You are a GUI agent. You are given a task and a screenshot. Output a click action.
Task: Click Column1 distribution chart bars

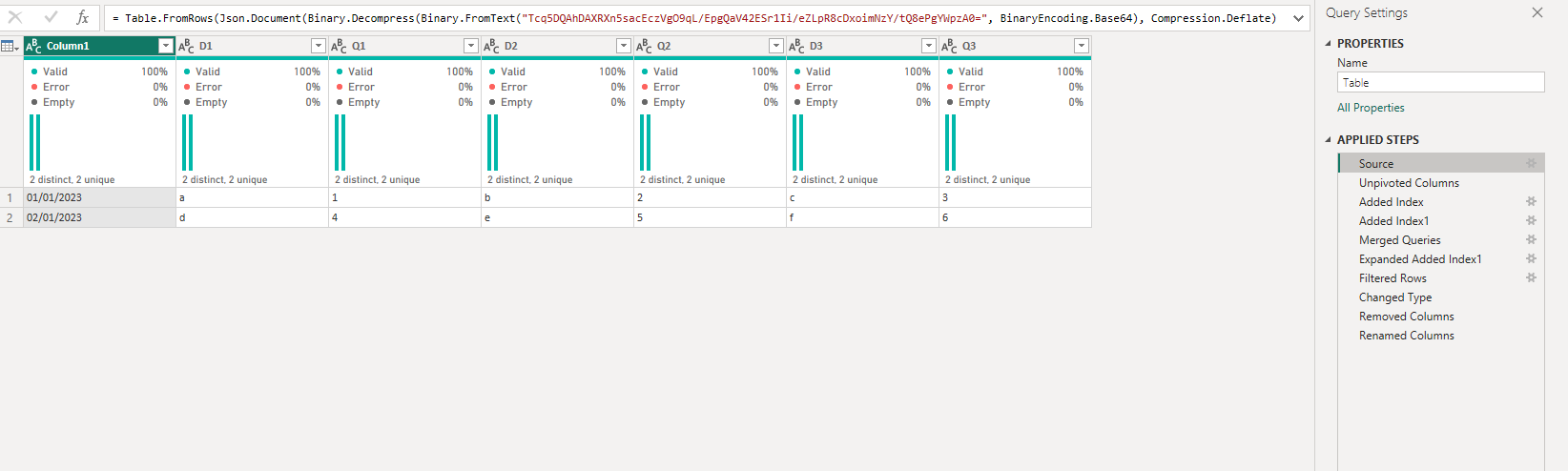tap(34, 143)
